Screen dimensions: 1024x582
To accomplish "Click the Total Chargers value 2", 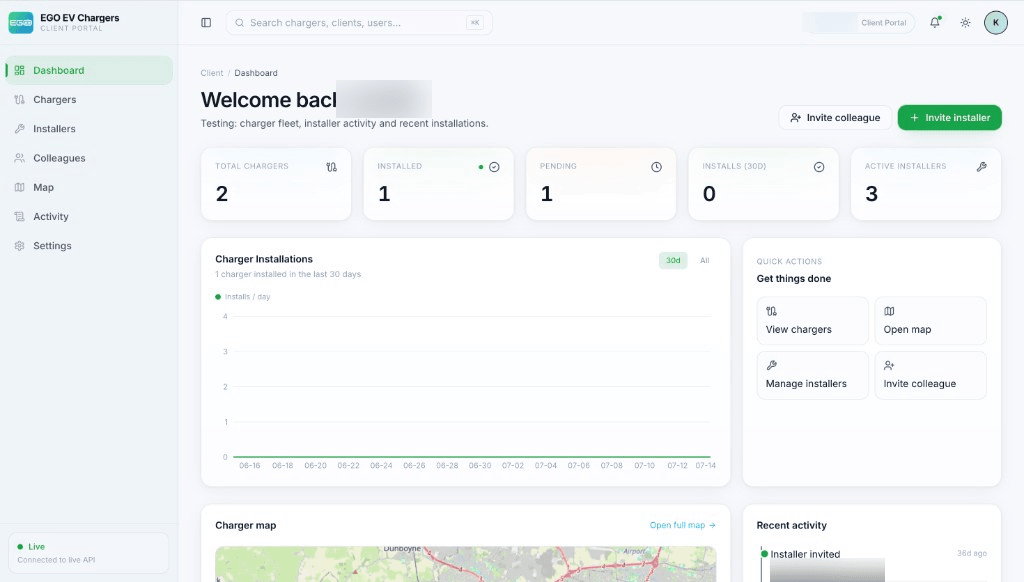I will point(222,194).
